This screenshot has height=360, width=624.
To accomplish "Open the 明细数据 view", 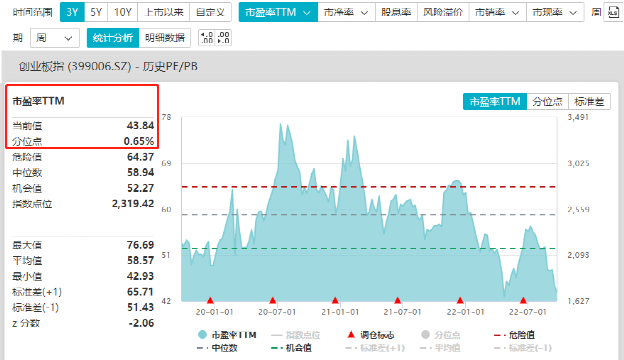I will [x=165, y=38].
